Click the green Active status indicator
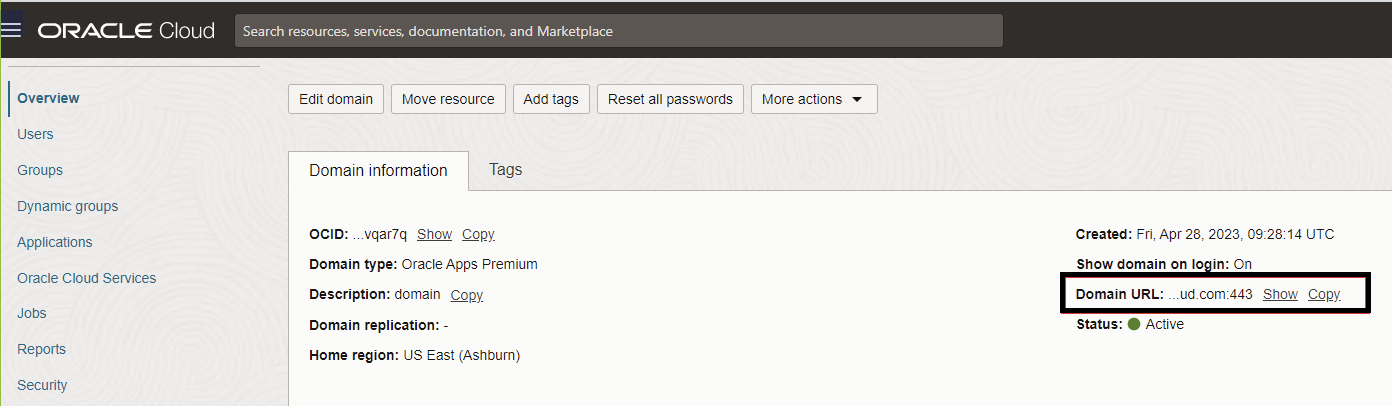The height and width of the screenshot is (406, 1392). coord(1134,324)
